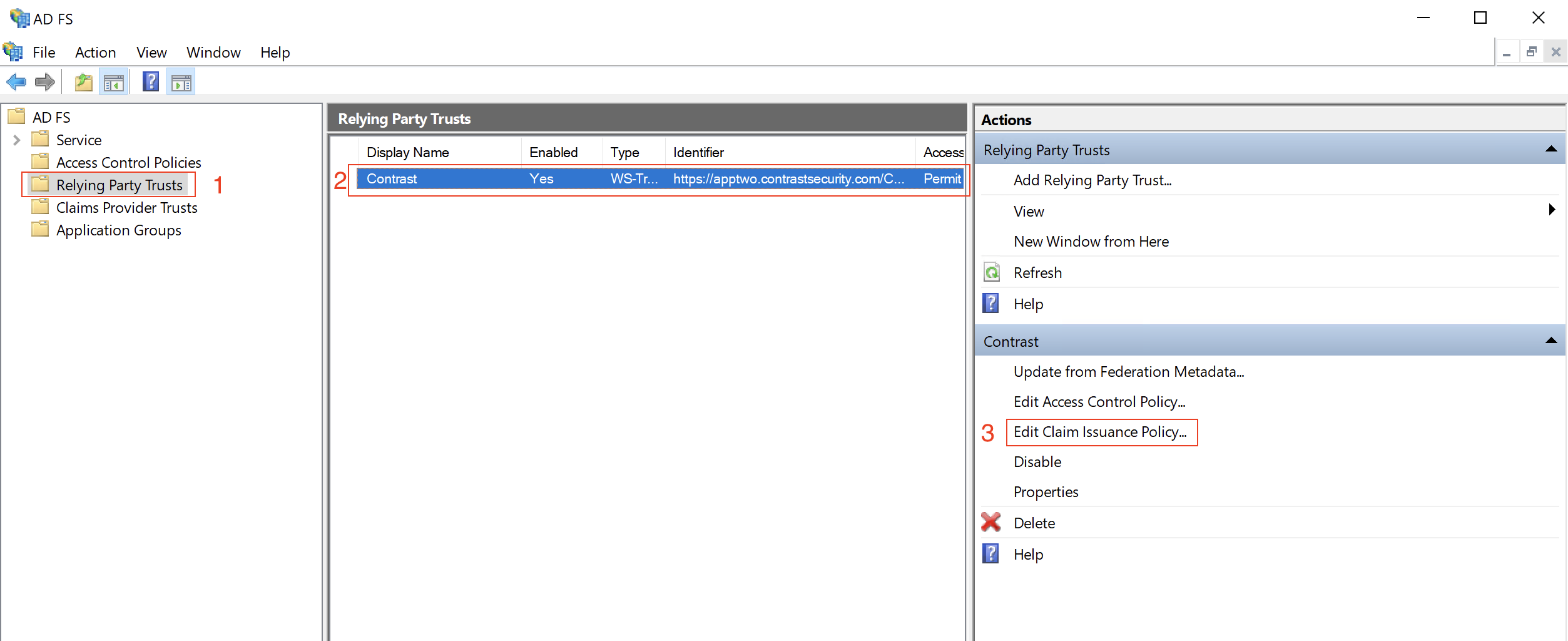Select Claims Provider Trusts in tree
This screenshot has height=641, width=1568.
pos(126,208)
